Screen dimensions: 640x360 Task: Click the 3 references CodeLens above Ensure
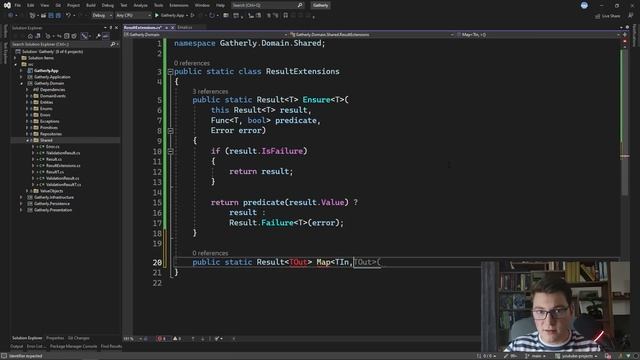click(x=210, y=91)
